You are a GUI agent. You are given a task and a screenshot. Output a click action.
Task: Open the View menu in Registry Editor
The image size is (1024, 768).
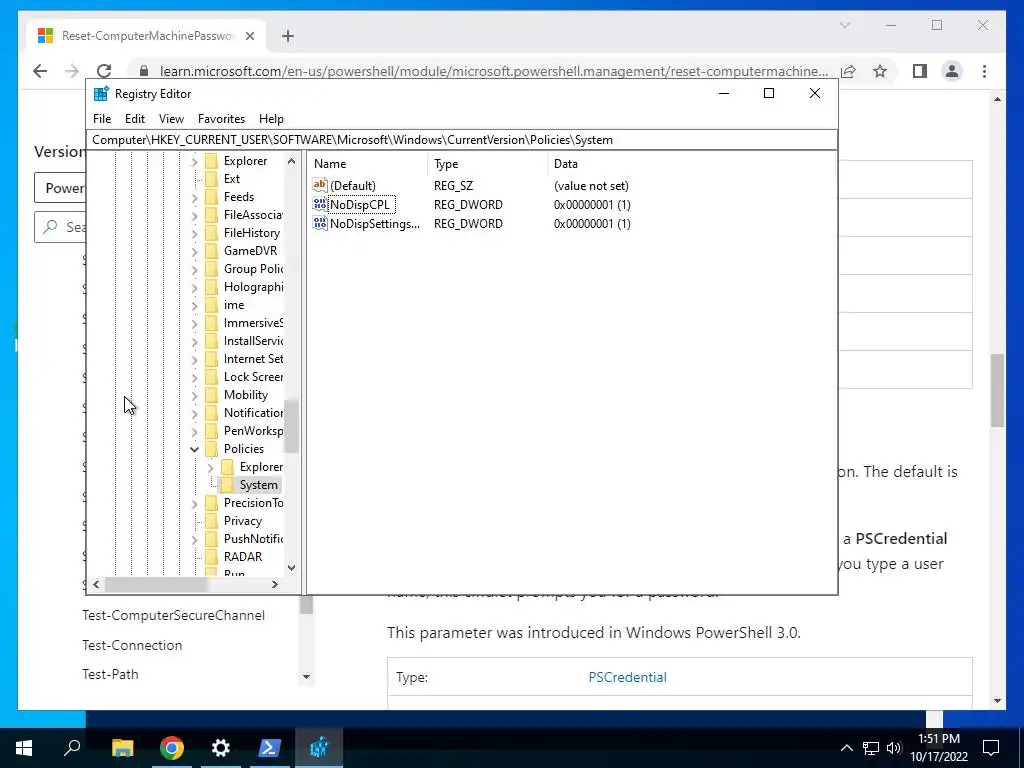pyautogui.click(x=171, y=119)
